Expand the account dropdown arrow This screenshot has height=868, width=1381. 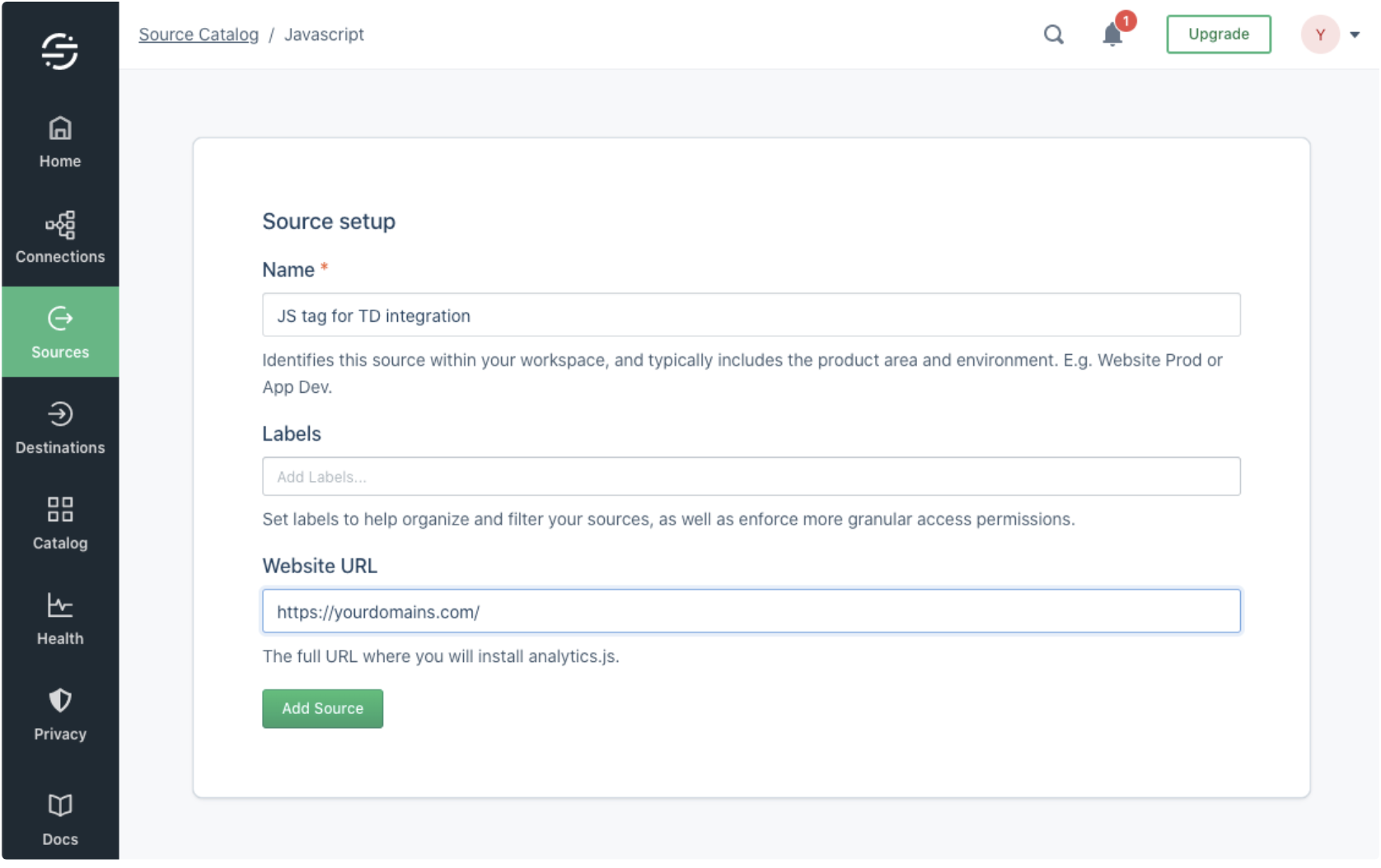(1355, 35)
